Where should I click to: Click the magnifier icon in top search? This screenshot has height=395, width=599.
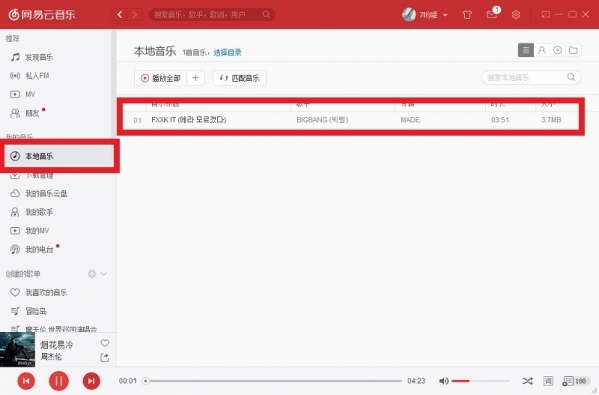click(x=266, y=15)
